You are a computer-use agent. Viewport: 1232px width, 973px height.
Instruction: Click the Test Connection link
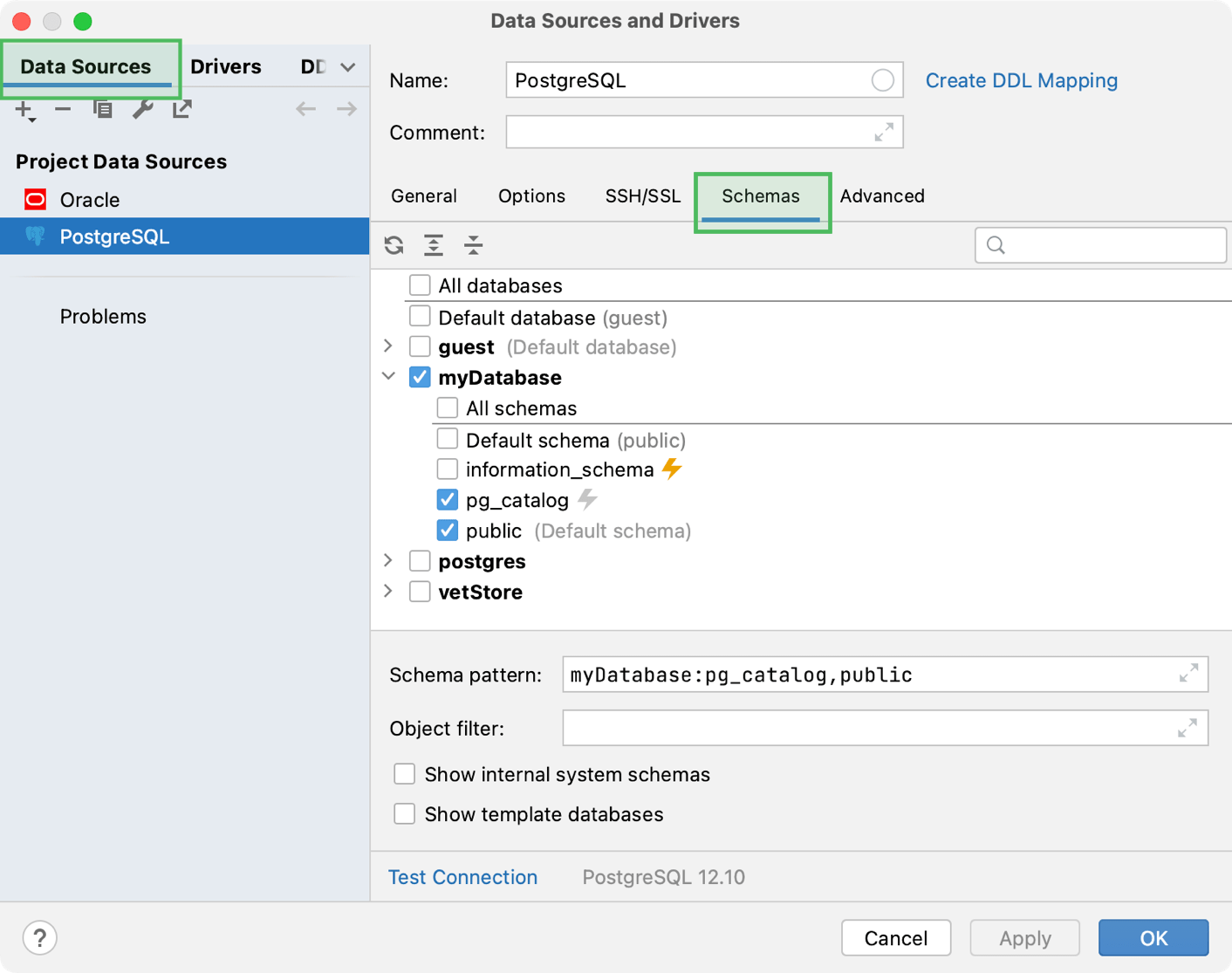[462, 877]
